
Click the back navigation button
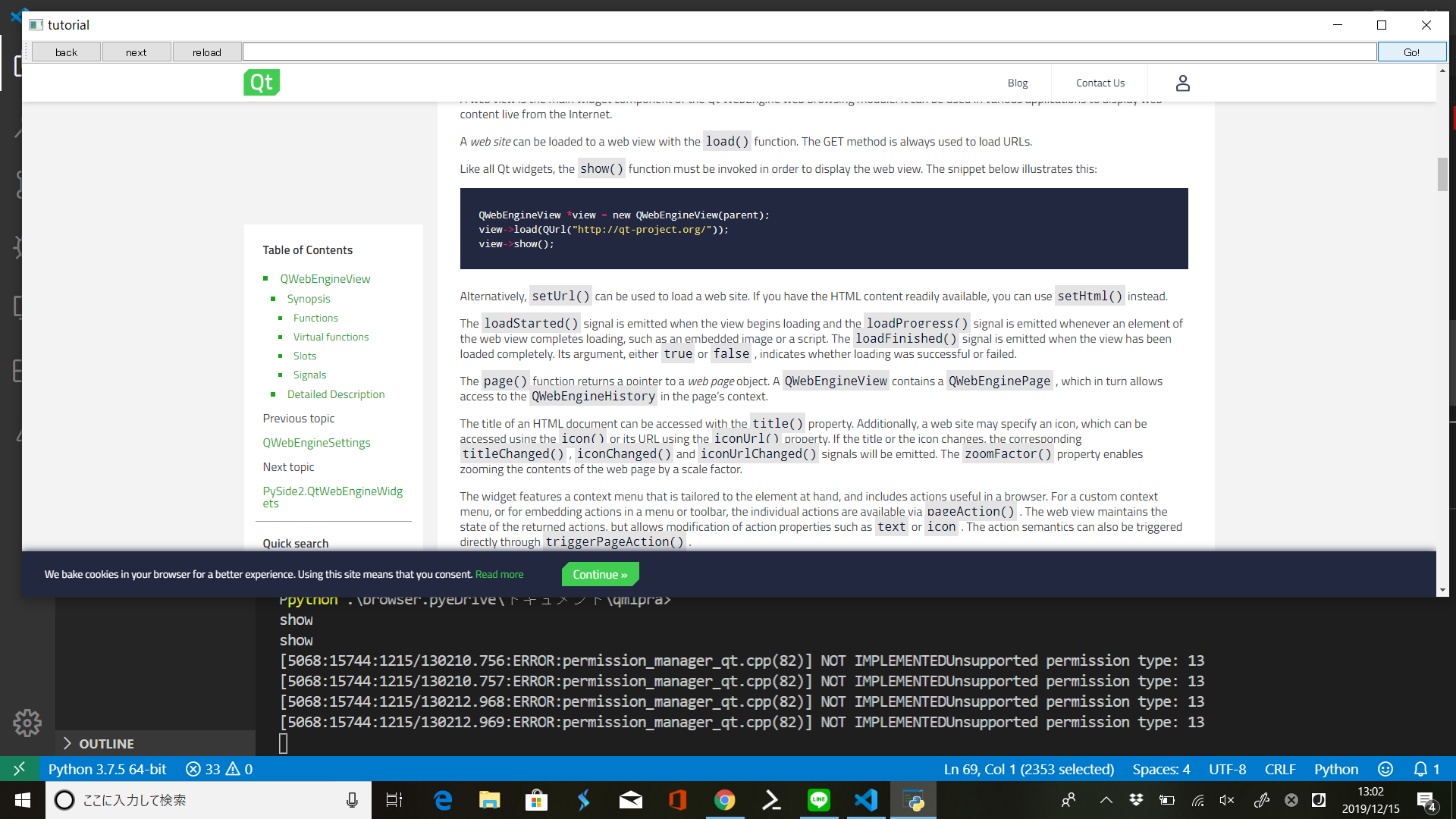tap(66, 51)
